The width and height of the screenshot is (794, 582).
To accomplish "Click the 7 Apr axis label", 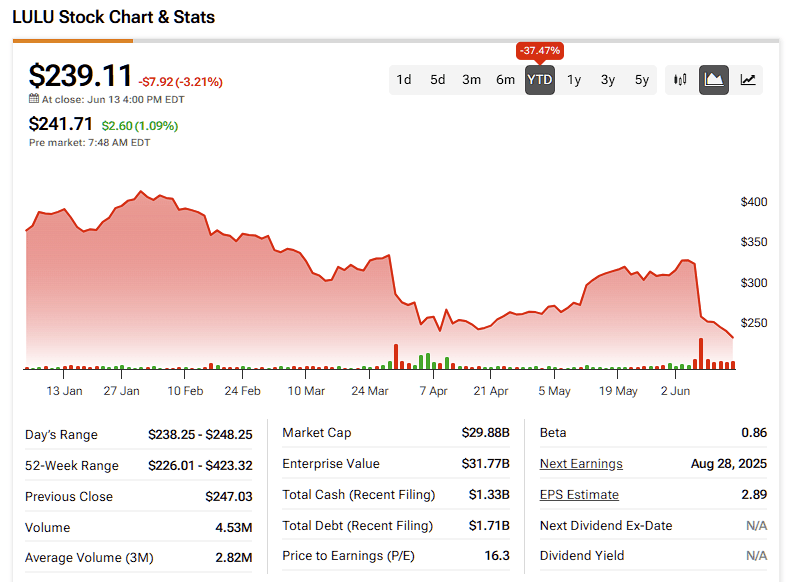I will pos(433,391).
